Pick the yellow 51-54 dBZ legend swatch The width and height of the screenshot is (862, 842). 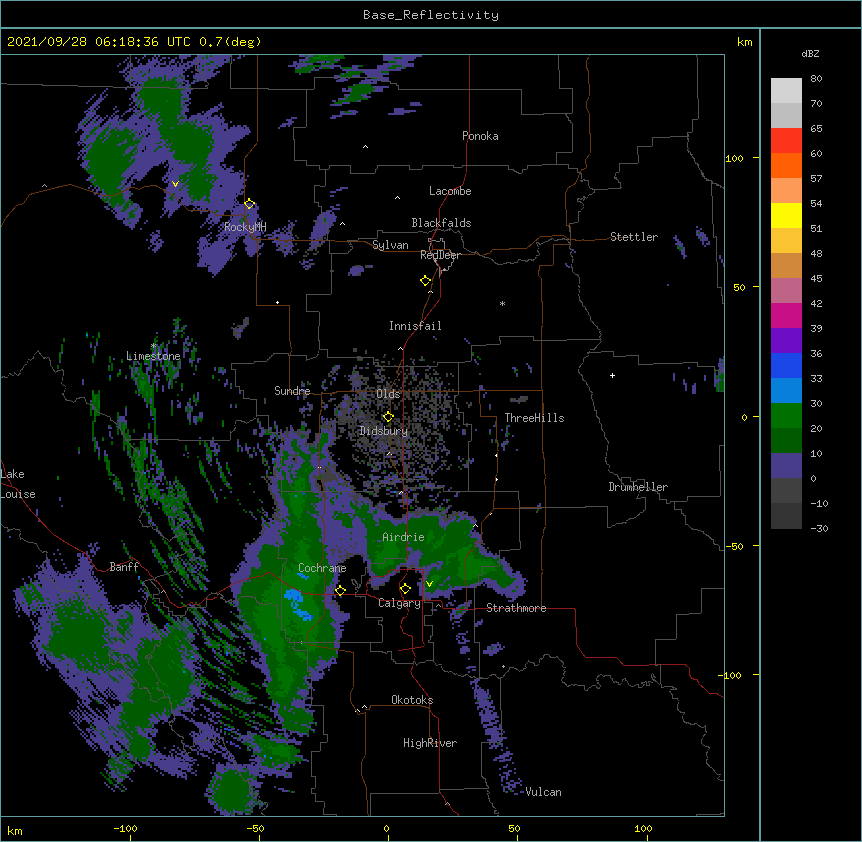pyautogui.click(x=786, y=215)
